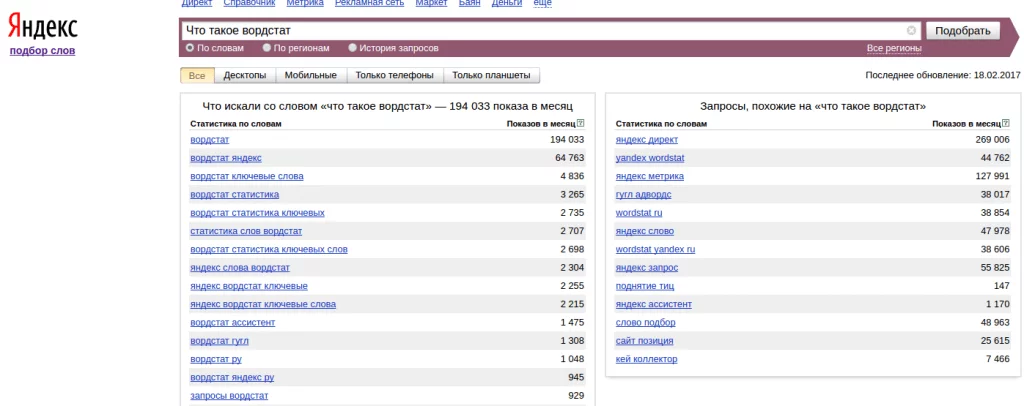1024x406 pixels.
Task: Select the История запросов radio button
Action: click(x=353, y=48)
